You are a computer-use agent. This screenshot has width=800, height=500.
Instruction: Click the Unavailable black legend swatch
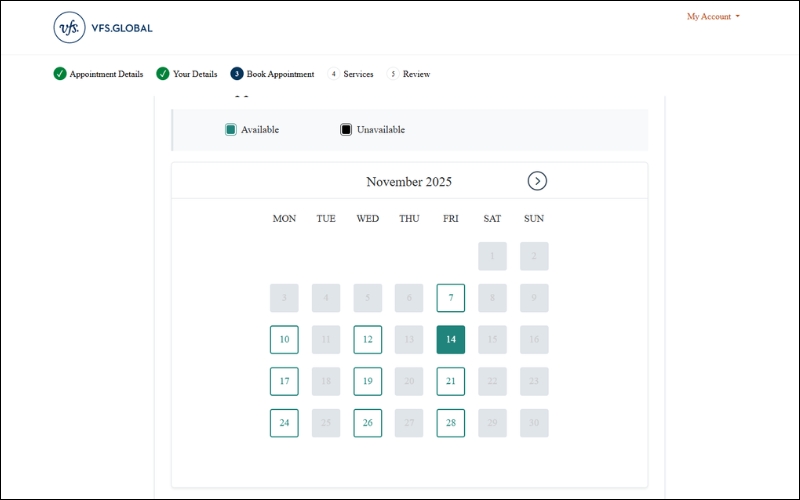pos(346,130)
